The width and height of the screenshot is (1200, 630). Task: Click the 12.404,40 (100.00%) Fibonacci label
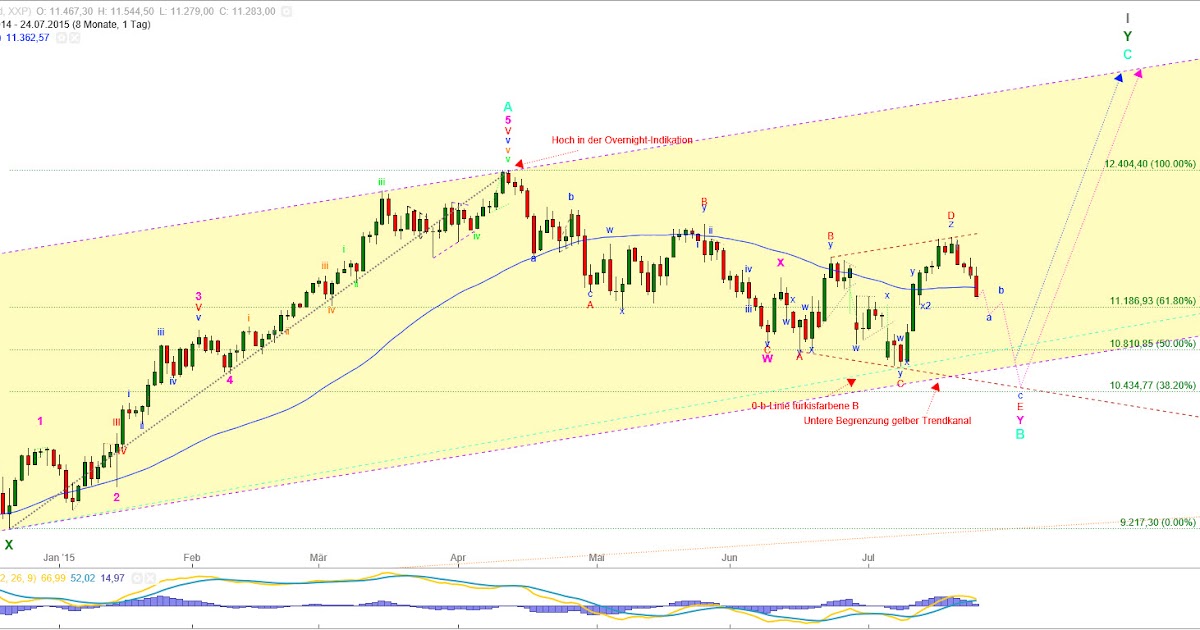pos(1150,163)
